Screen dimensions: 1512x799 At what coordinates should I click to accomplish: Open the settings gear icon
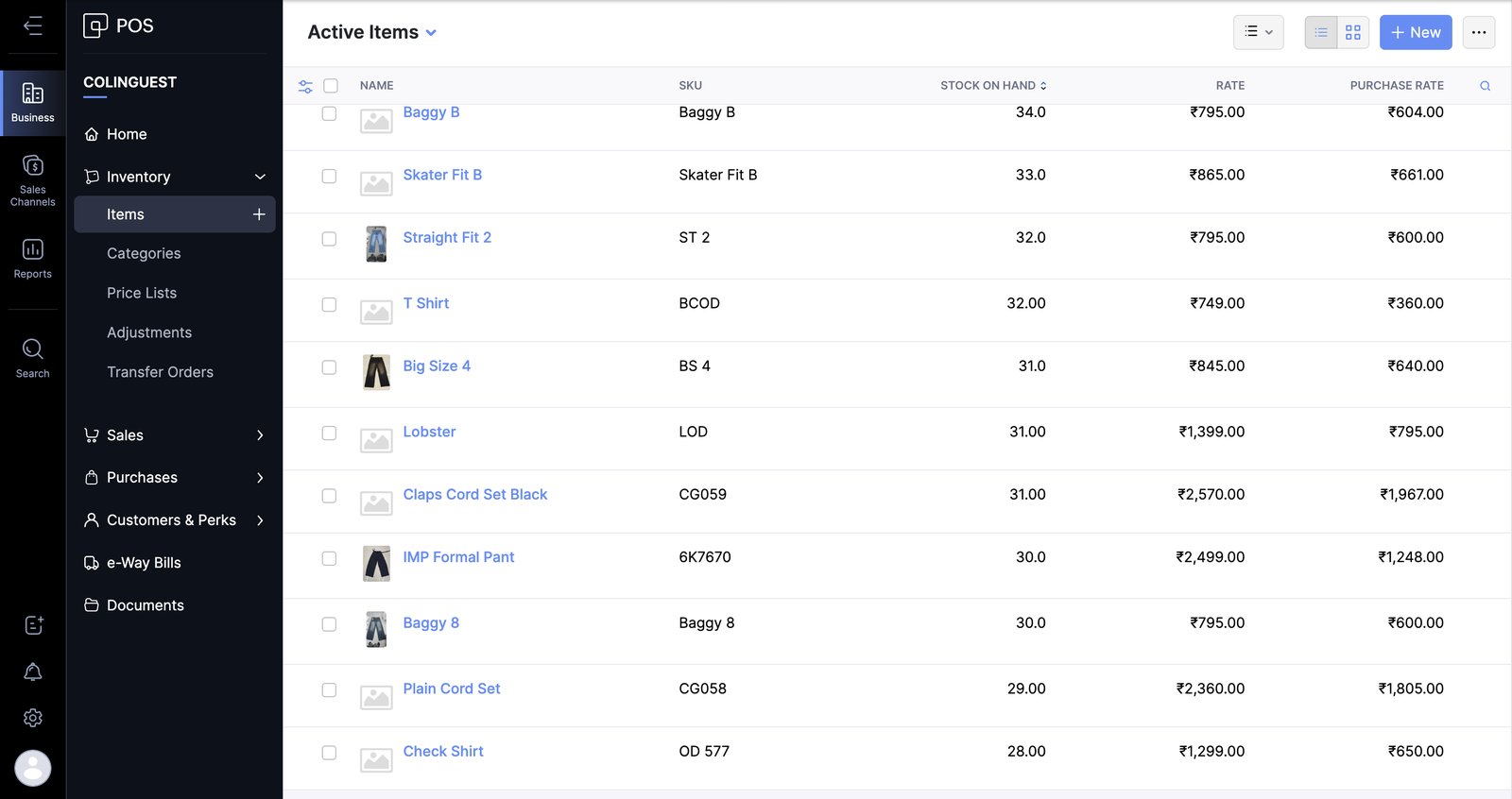point(33,718)
